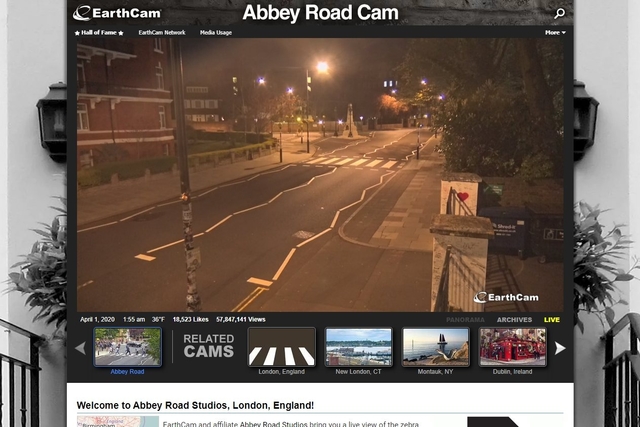Select the London, England crosswalk thumbnail
Viewport: 640px width, 427px height.
point(282,347)
